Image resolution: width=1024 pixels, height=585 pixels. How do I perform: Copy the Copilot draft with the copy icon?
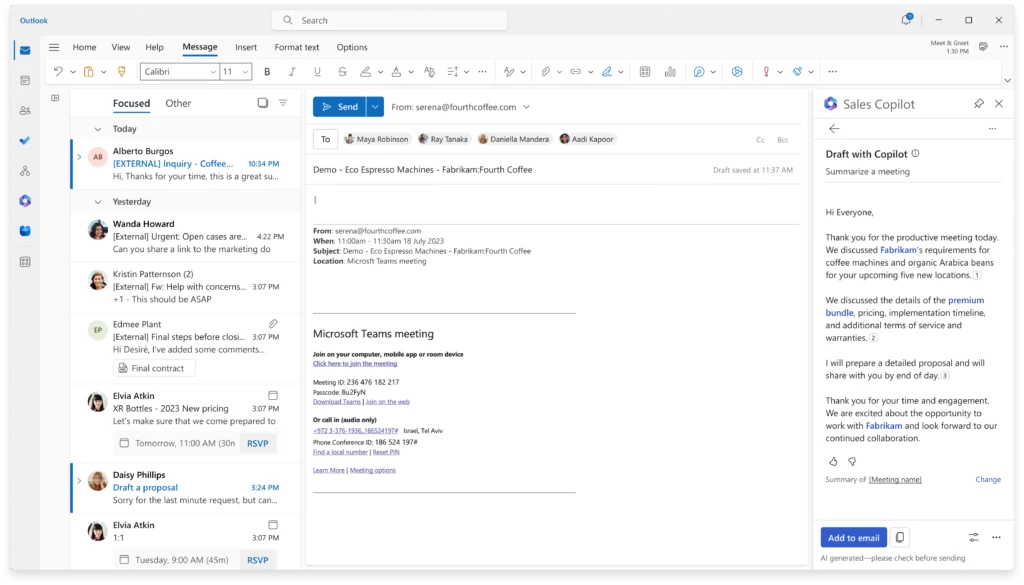899,537
